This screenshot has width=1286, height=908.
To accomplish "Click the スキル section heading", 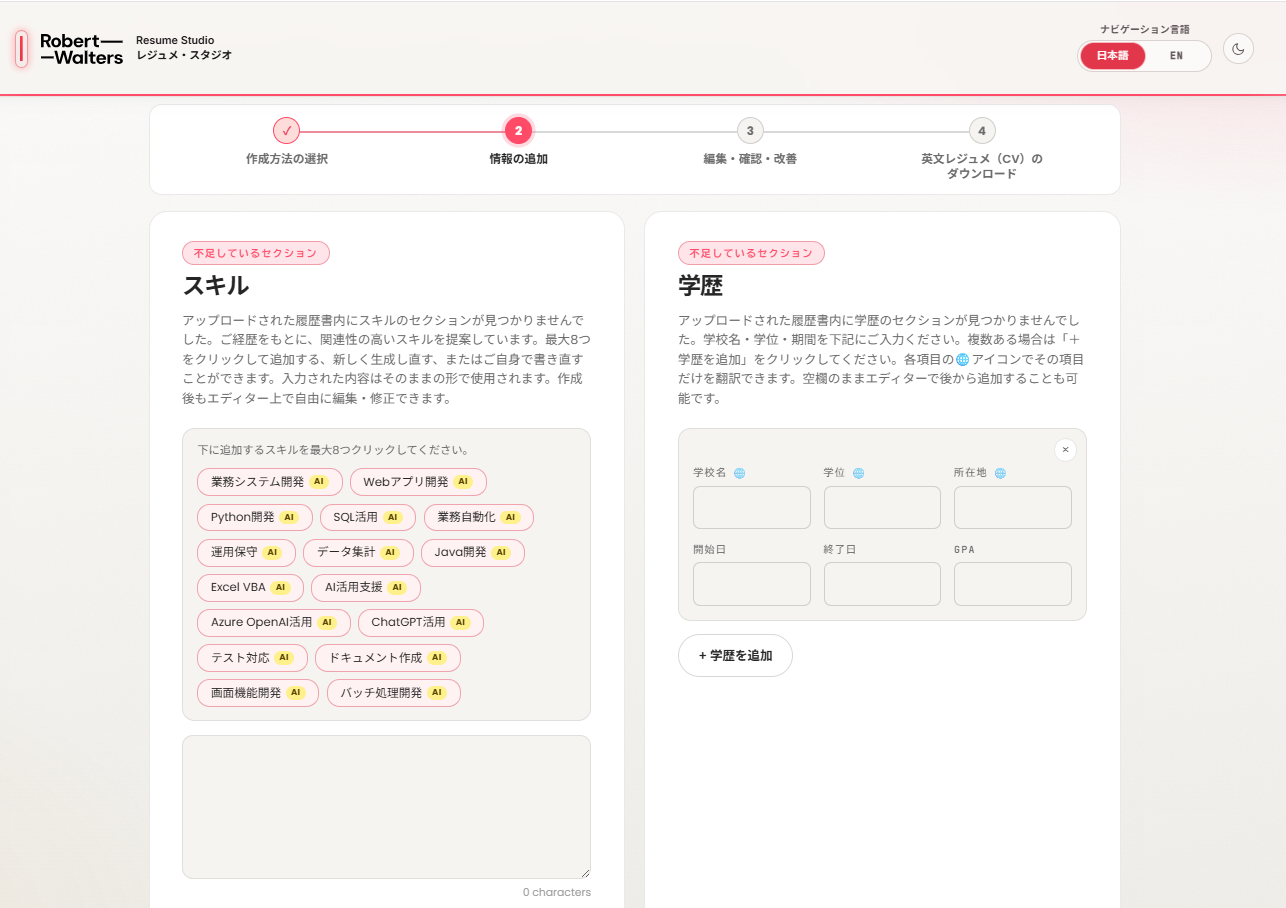I will (x=216, y=286).
